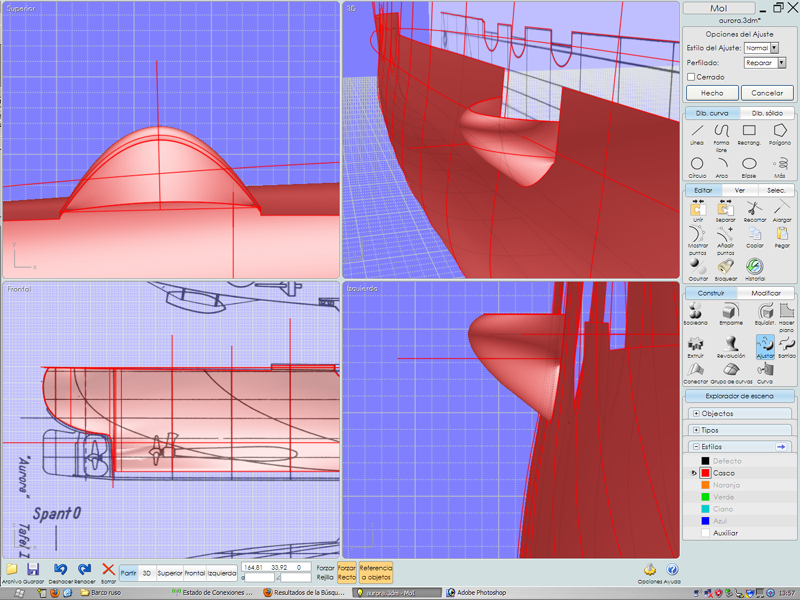This screenshot has height=600, width=800.
Task: Toggle Referencia a objetos snap
Action: tap(376, 572)
